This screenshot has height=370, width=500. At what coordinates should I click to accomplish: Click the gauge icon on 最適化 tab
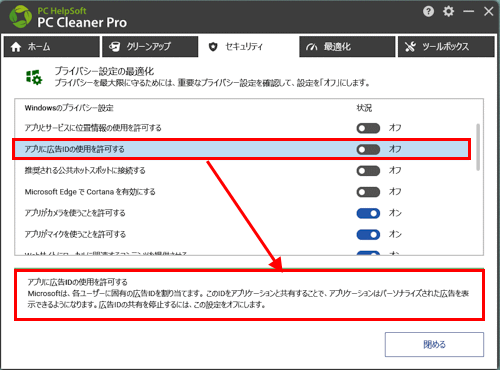(311, 47)
